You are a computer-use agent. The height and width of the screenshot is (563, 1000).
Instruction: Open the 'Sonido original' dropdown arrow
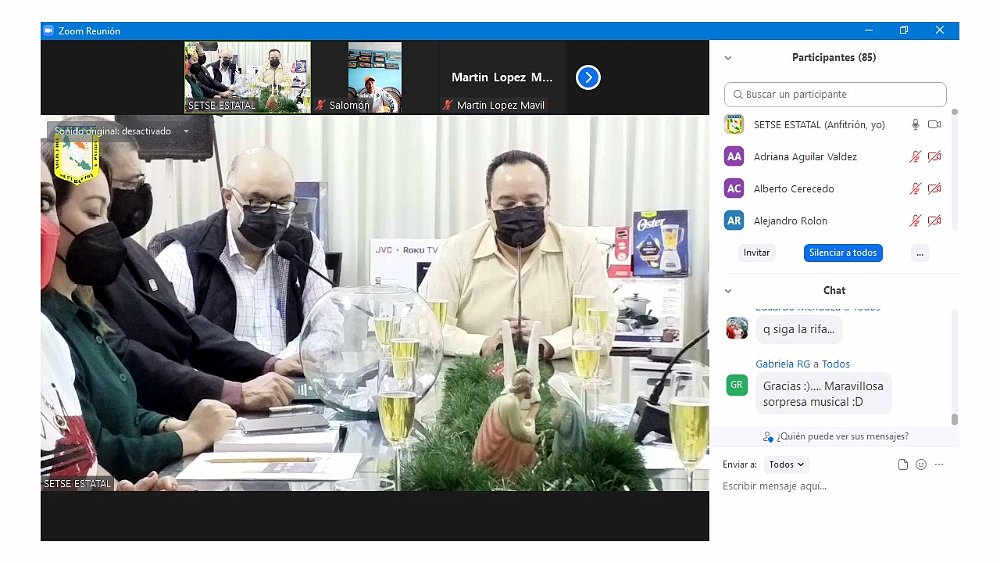pyautogui.click(x=186, y=131)
